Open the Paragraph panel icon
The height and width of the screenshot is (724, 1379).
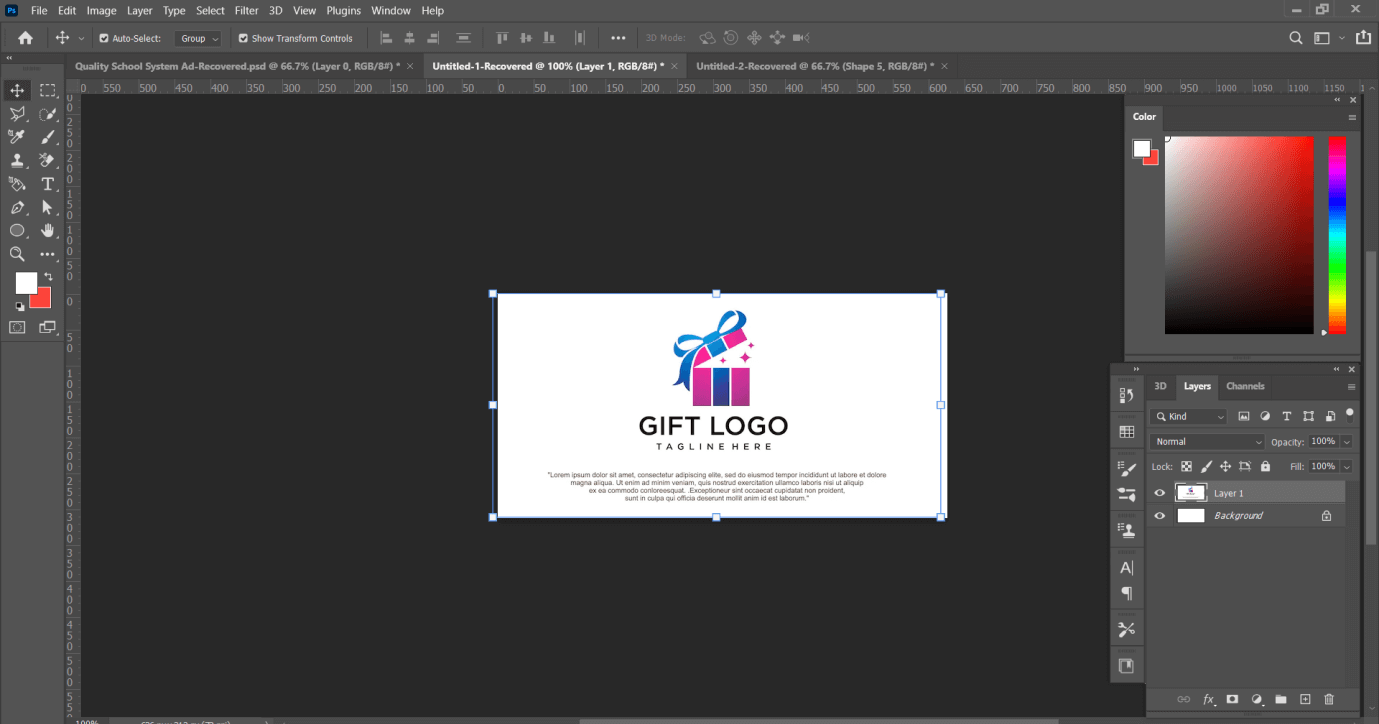pos(1127,593)
